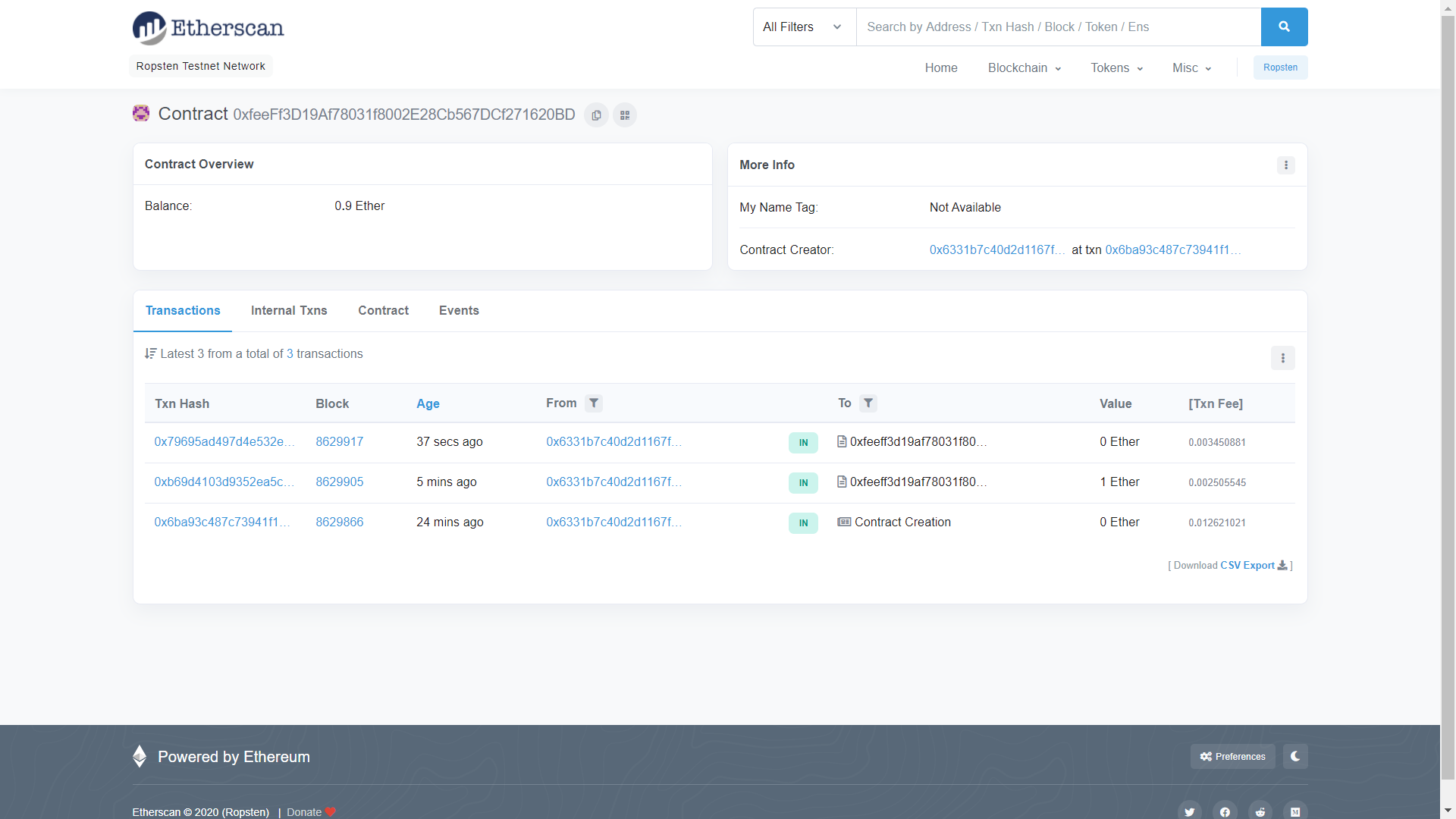Expand the Tokens menu
The height and width of the screenshot is (819, 1456).
[1116, 68]
